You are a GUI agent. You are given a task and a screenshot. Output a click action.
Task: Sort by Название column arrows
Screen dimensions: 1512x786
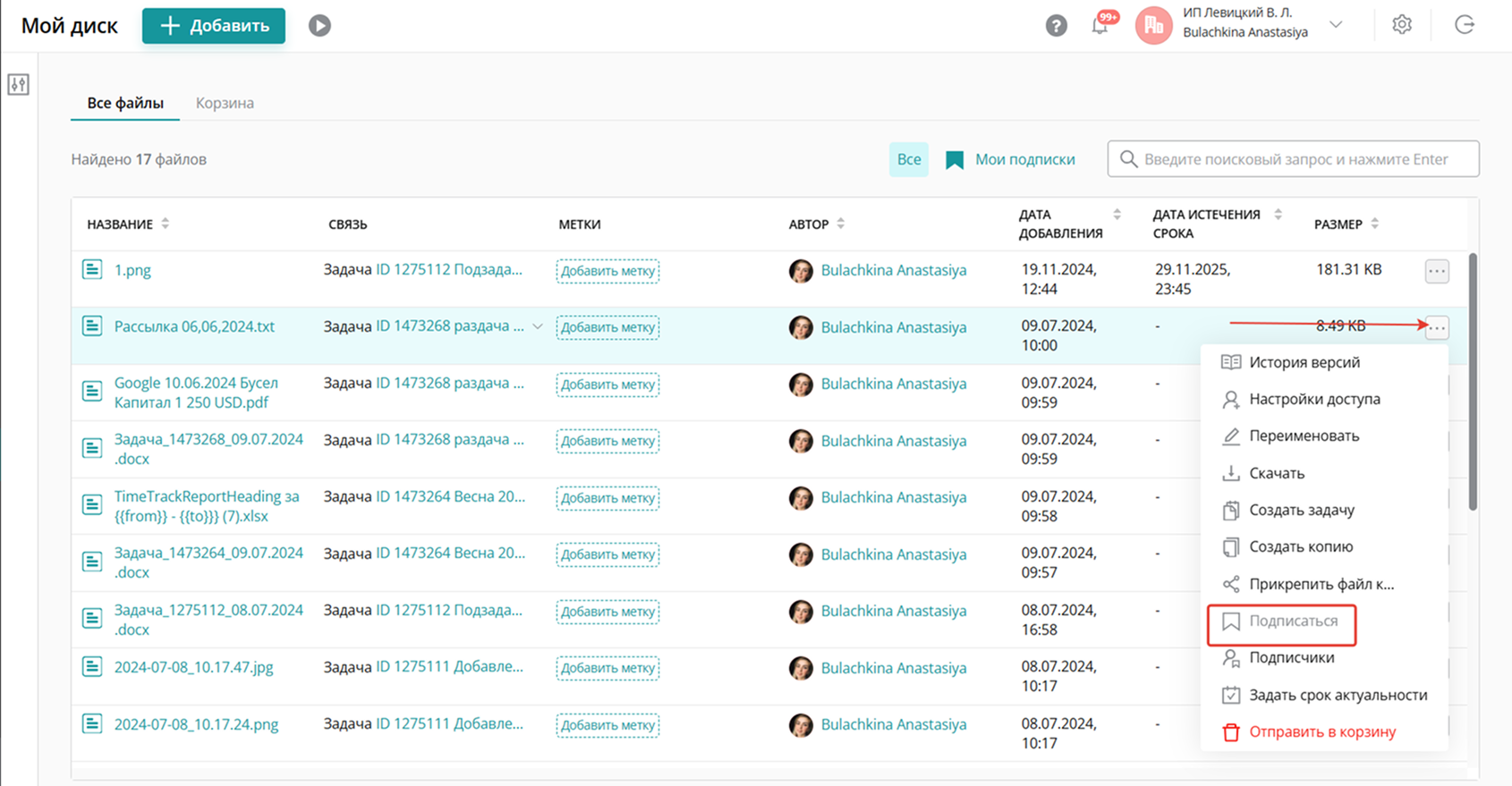[x=166, y=224]
